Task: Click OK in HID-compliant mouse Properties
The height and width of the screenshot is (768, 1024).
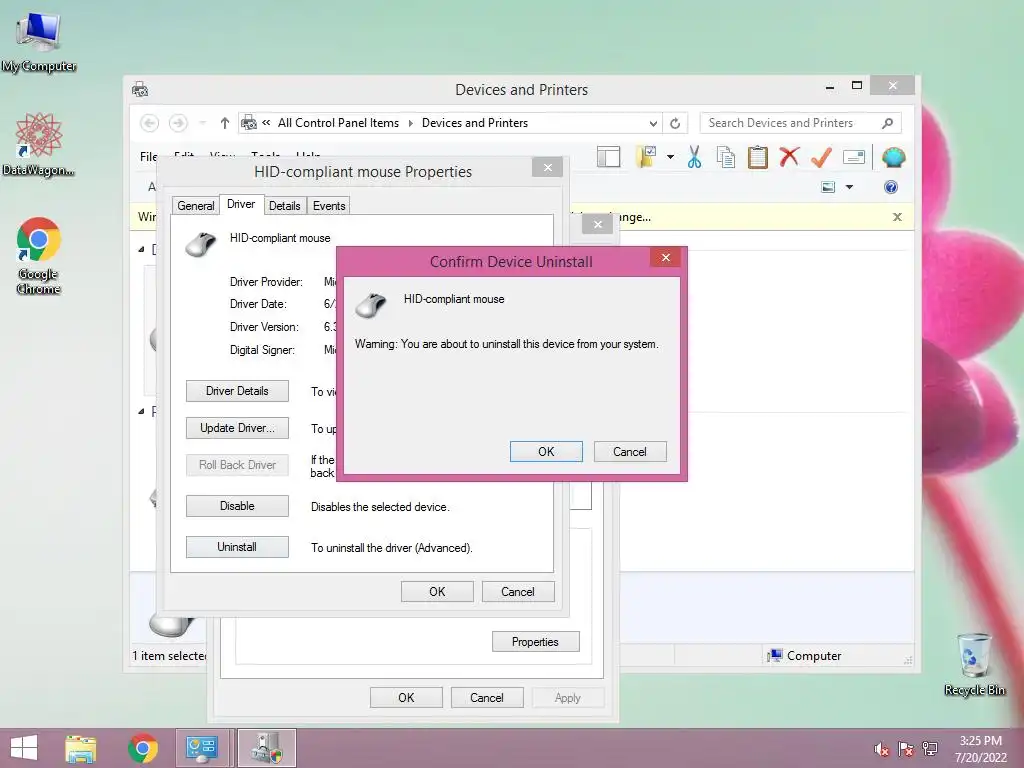Action: coord(437,592)
